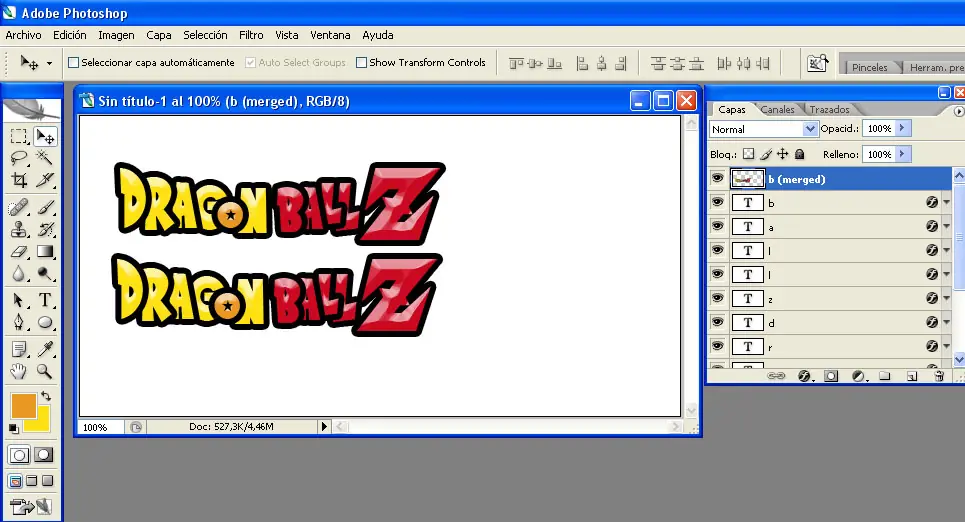Hide the text layer d
Image resolution: width=965 pixels, height=522 pixels.
[x=718, y=323]
